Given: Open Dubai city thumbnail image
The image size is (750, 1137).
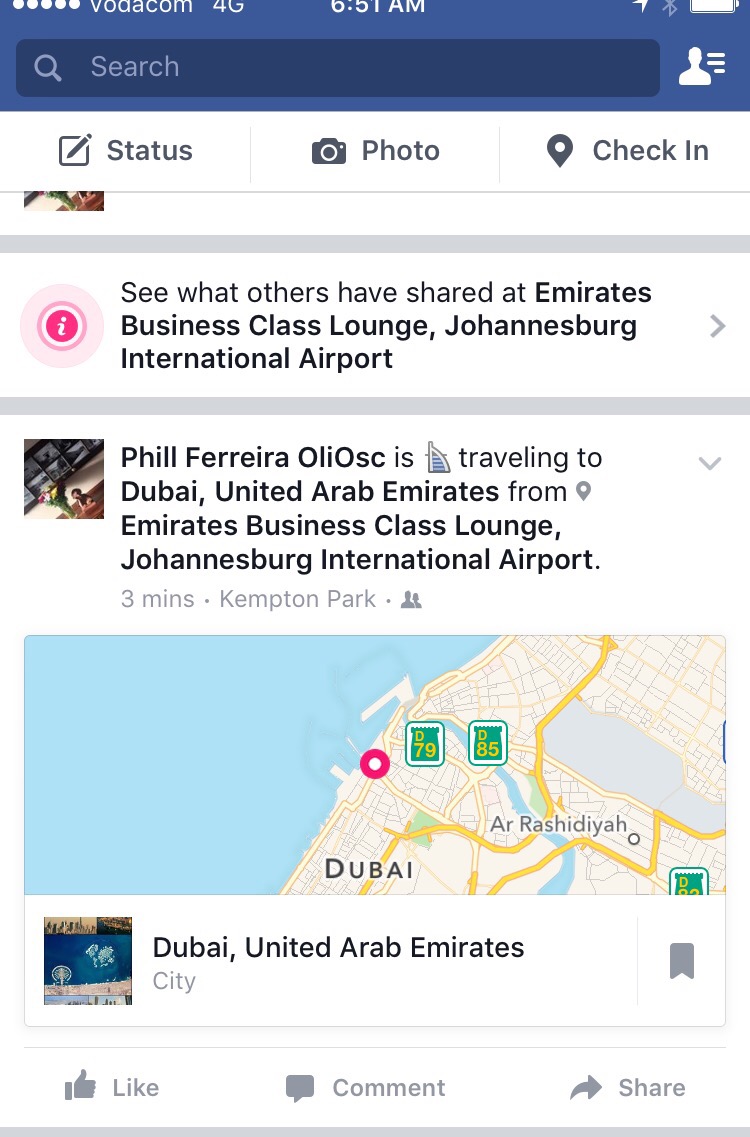Looking at the screenshot, I should 88,961.
